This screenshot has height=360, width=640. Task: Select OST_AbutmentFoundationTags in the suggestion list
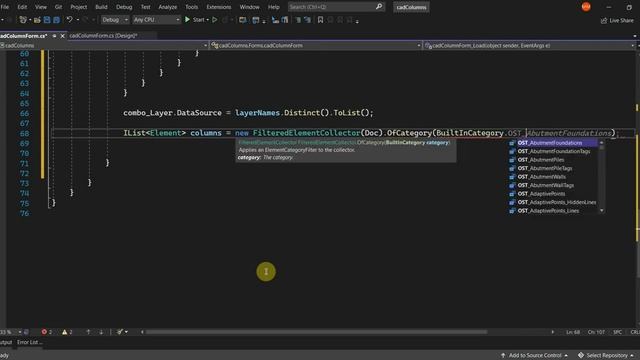[x=553, y=151]
